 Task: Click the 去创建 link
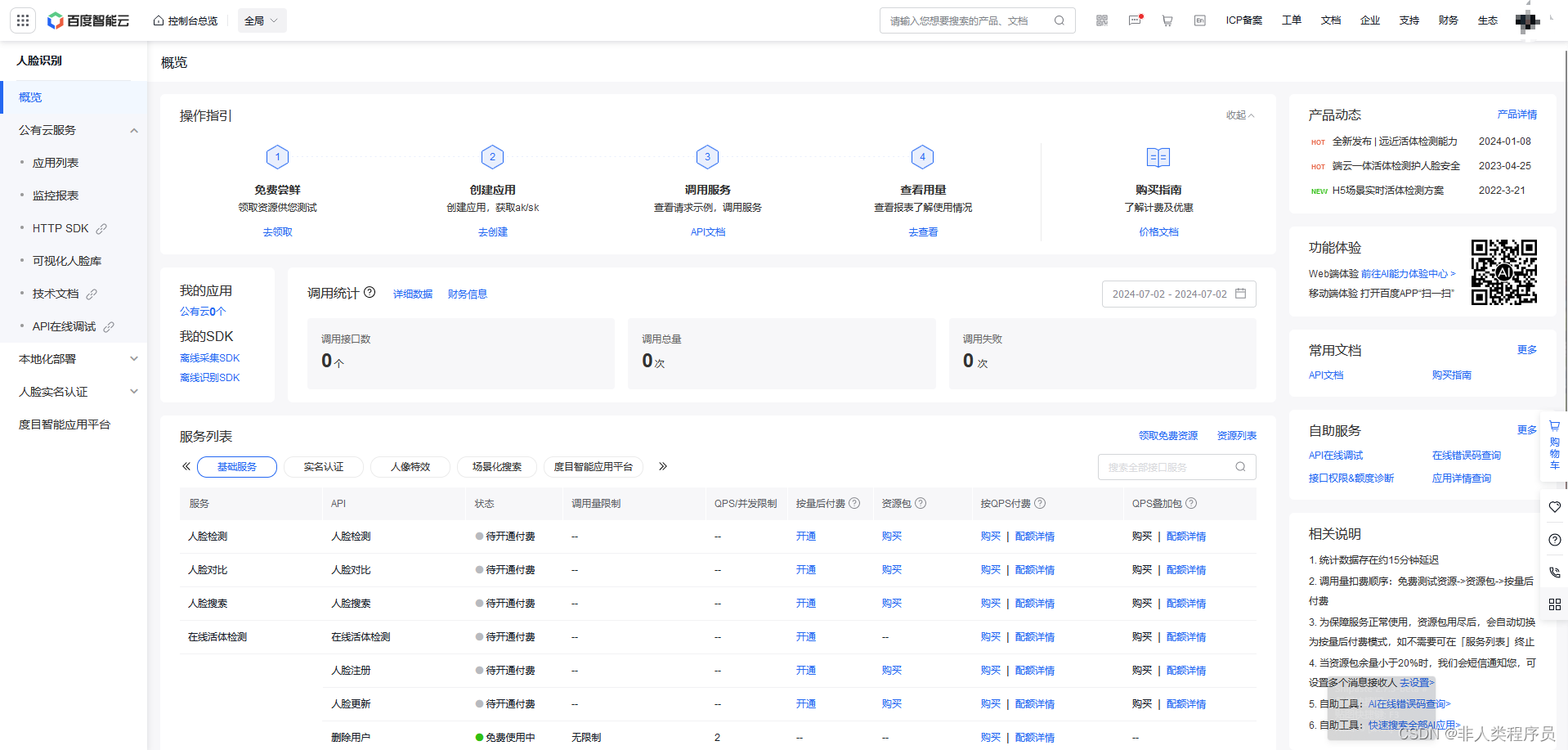pyautogui.click(x=492, y=232)
